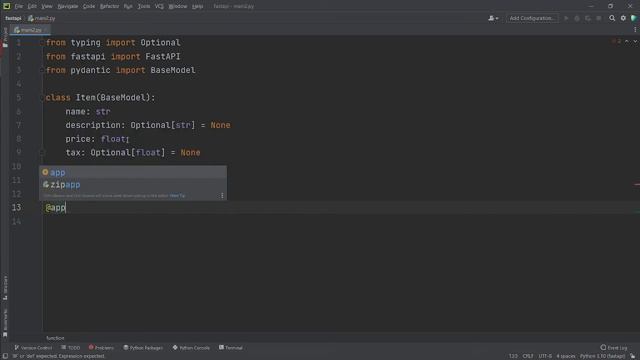
Task: Click the Run play icon
Action: [x=566, y=18]
